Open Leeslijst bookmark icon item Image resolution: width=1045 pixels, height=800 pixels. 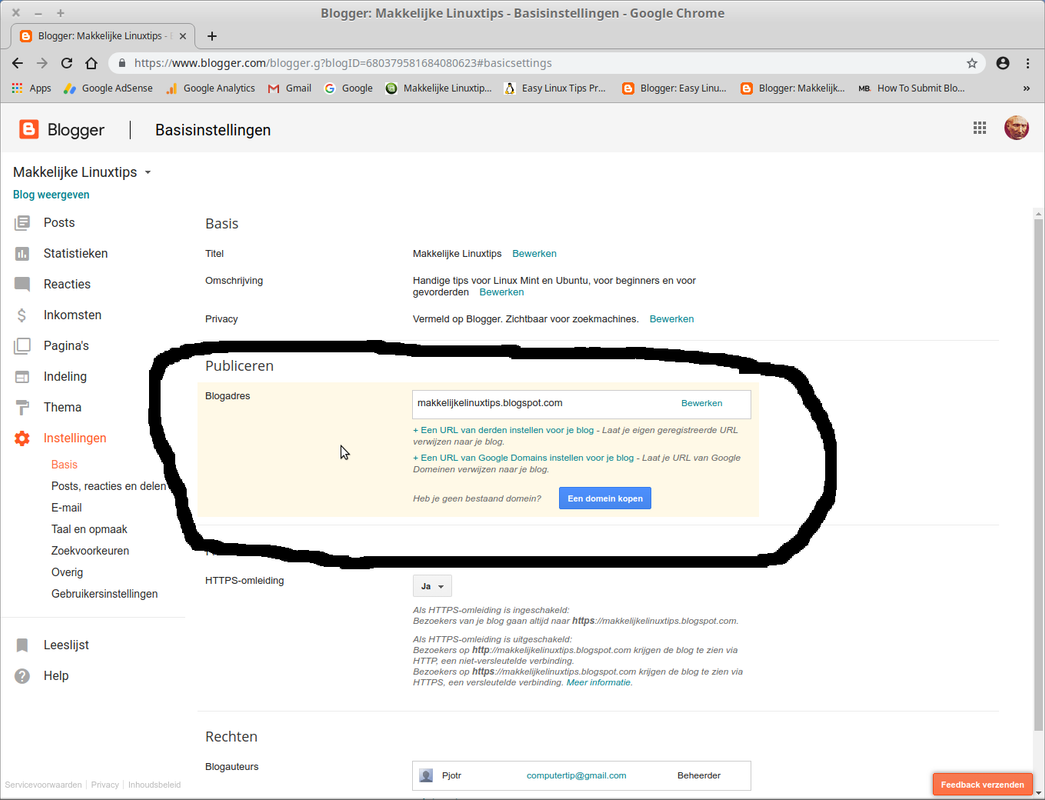click(22, 645)
